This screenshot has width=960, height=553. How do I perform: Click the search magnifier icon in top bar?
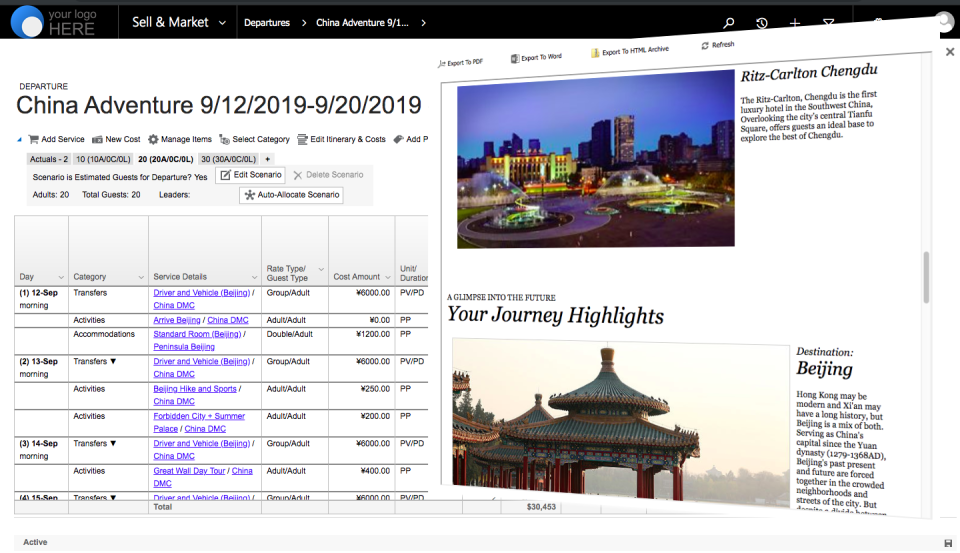(x=729, y=23)
